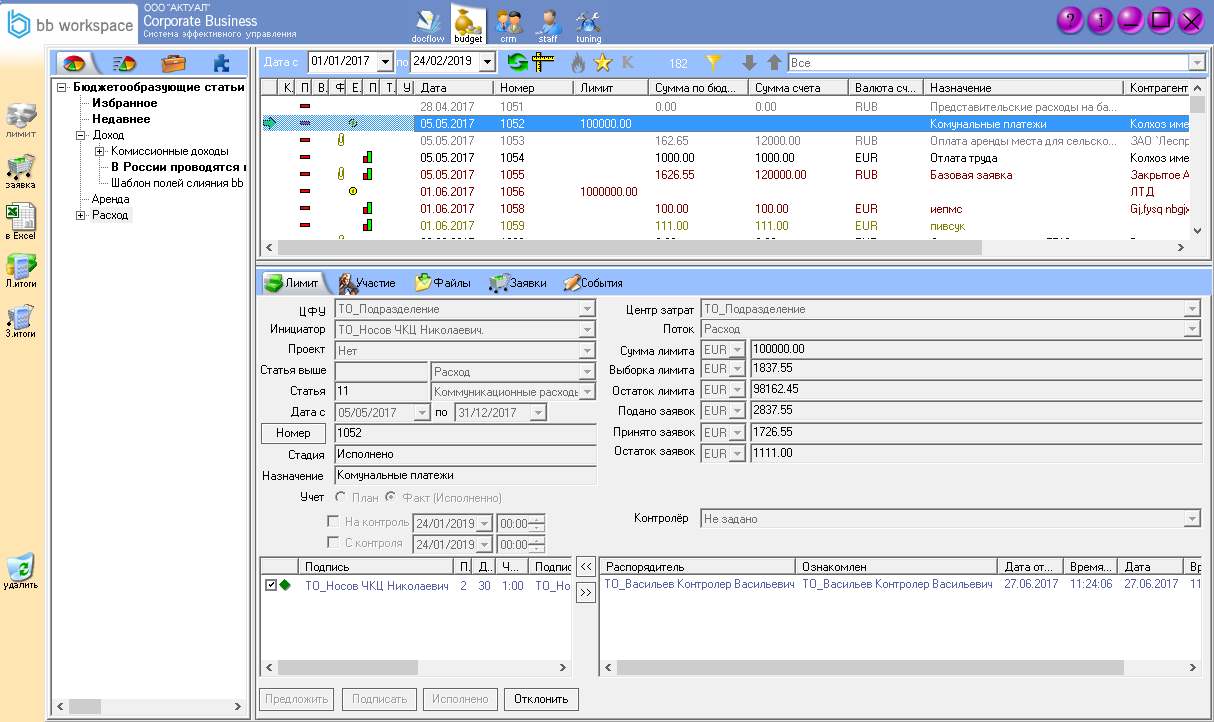Click the 'Отклонить' button
The width and height of the screenshot is (1214, 722).
click(x=541, y=699)
